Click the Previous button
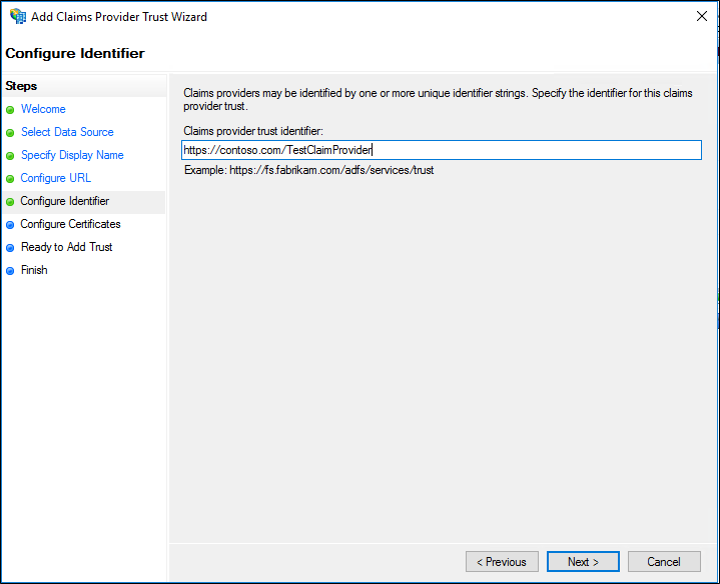Viewport: 720px width, 584px height. pos(502,562)
